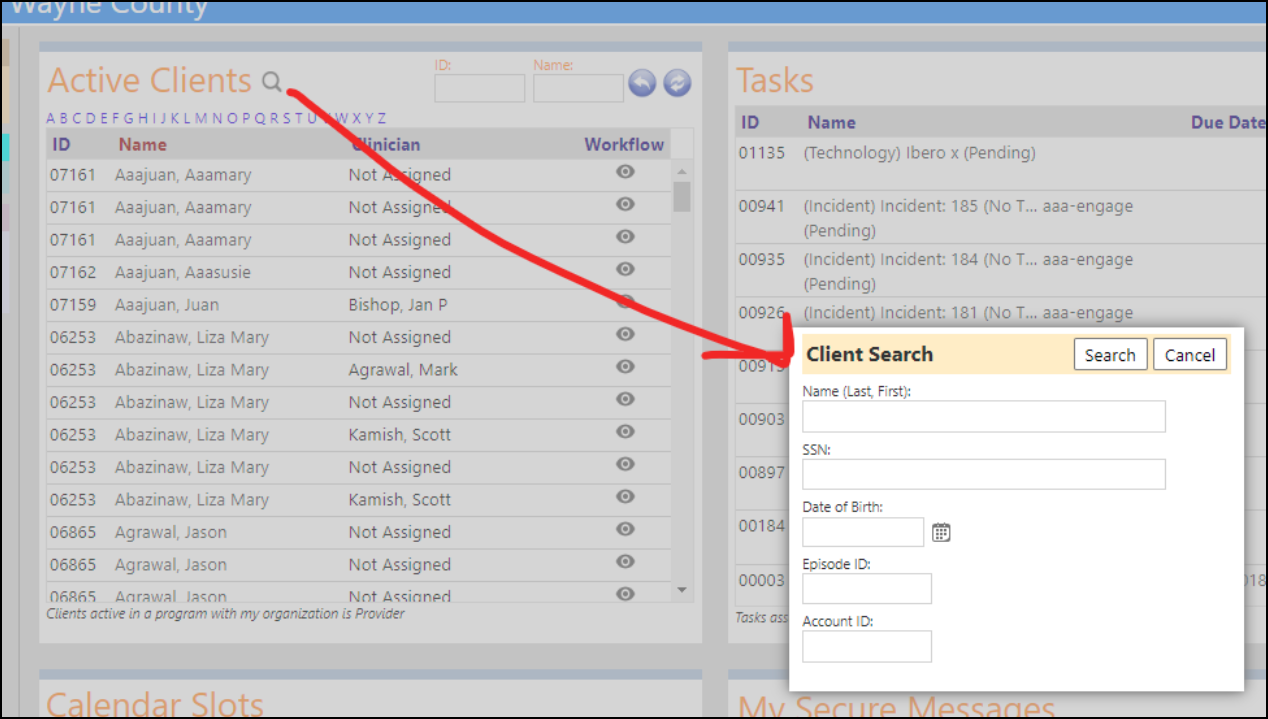
Task: Open client search with the magnifier icon
Action: 272,82
